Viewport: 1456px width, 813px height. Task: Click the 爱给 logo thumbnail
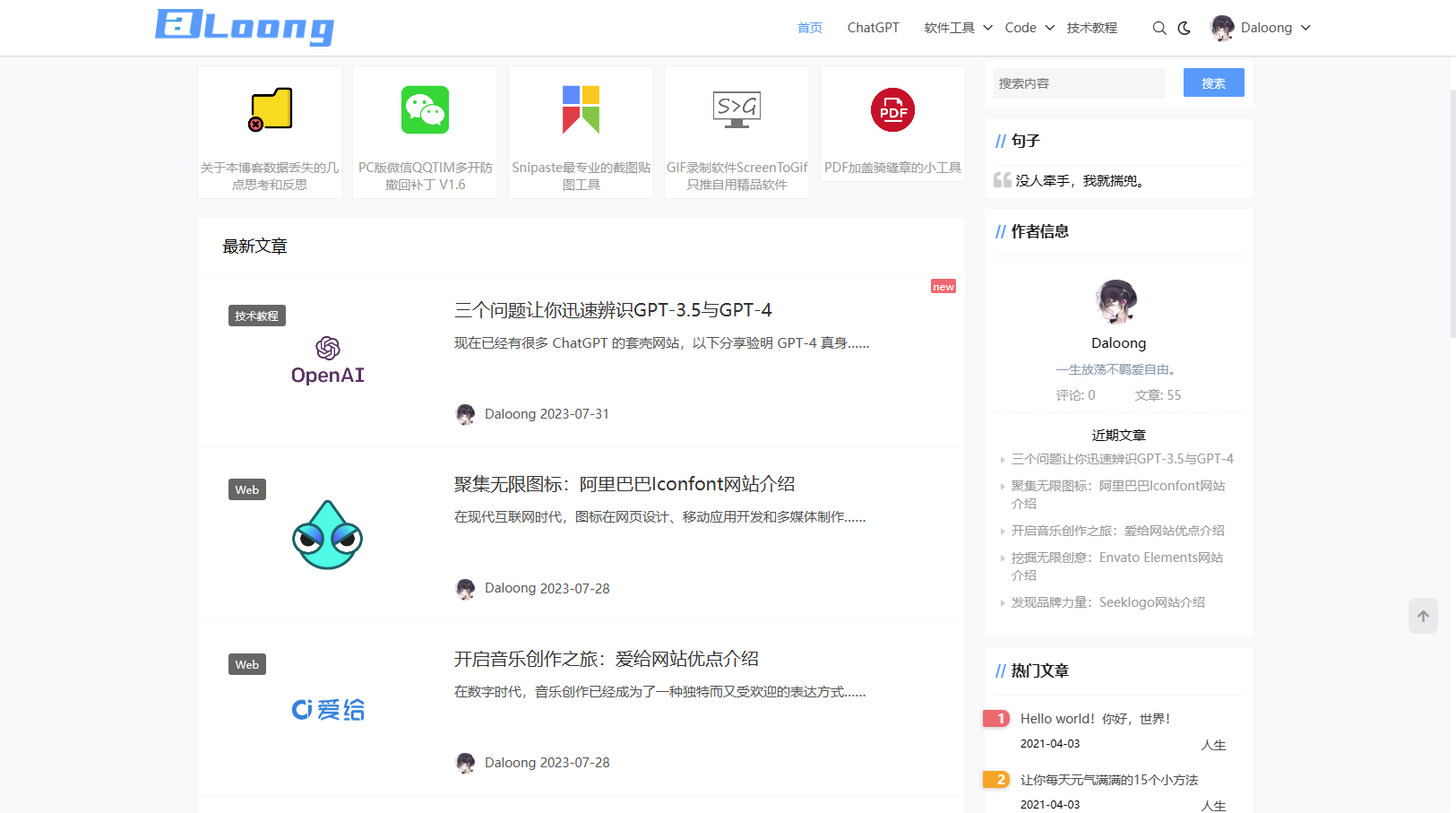pyautogui.click(x=328, y=709)
